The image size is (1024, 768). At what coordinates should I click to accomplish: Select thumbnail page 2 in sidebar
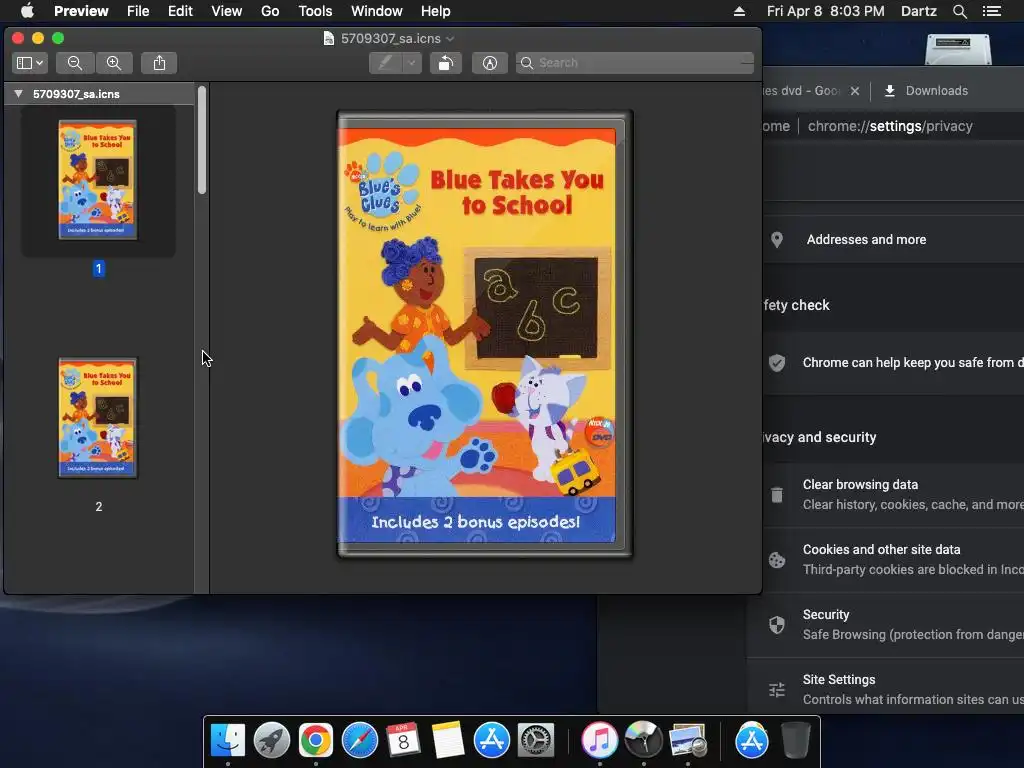pos(98,418)
